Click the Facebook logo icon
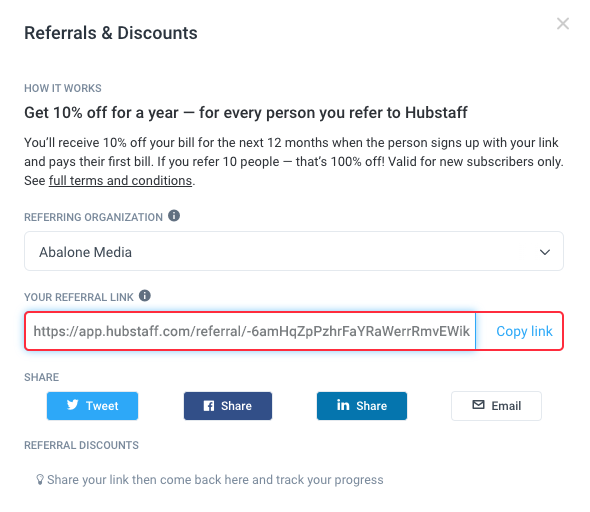Screen dimensions: 590x512 pyautogui.click(x=209, y=406)
